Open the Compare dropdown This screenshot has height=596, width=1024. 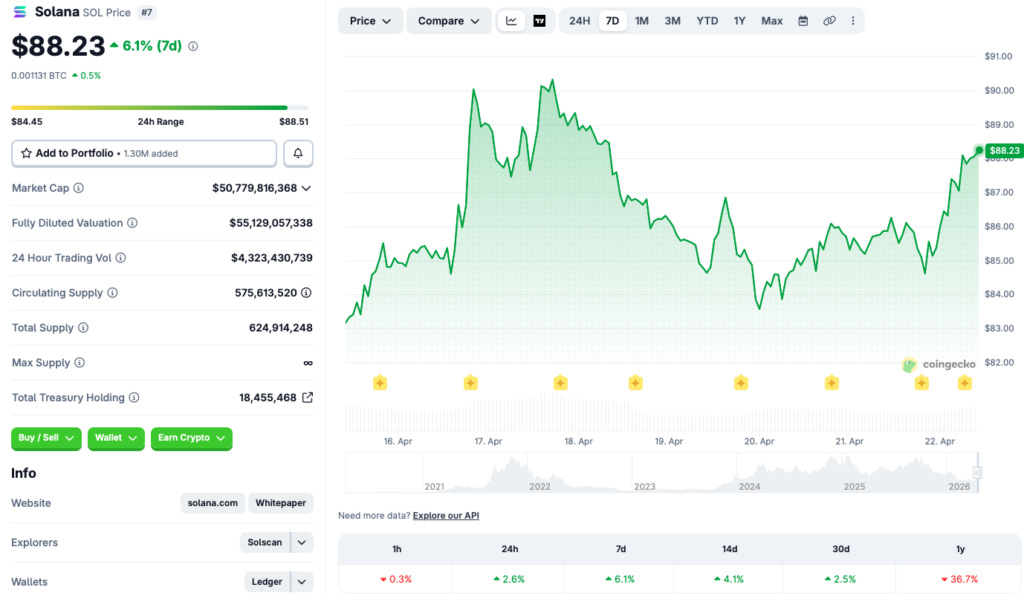(448, 21)
